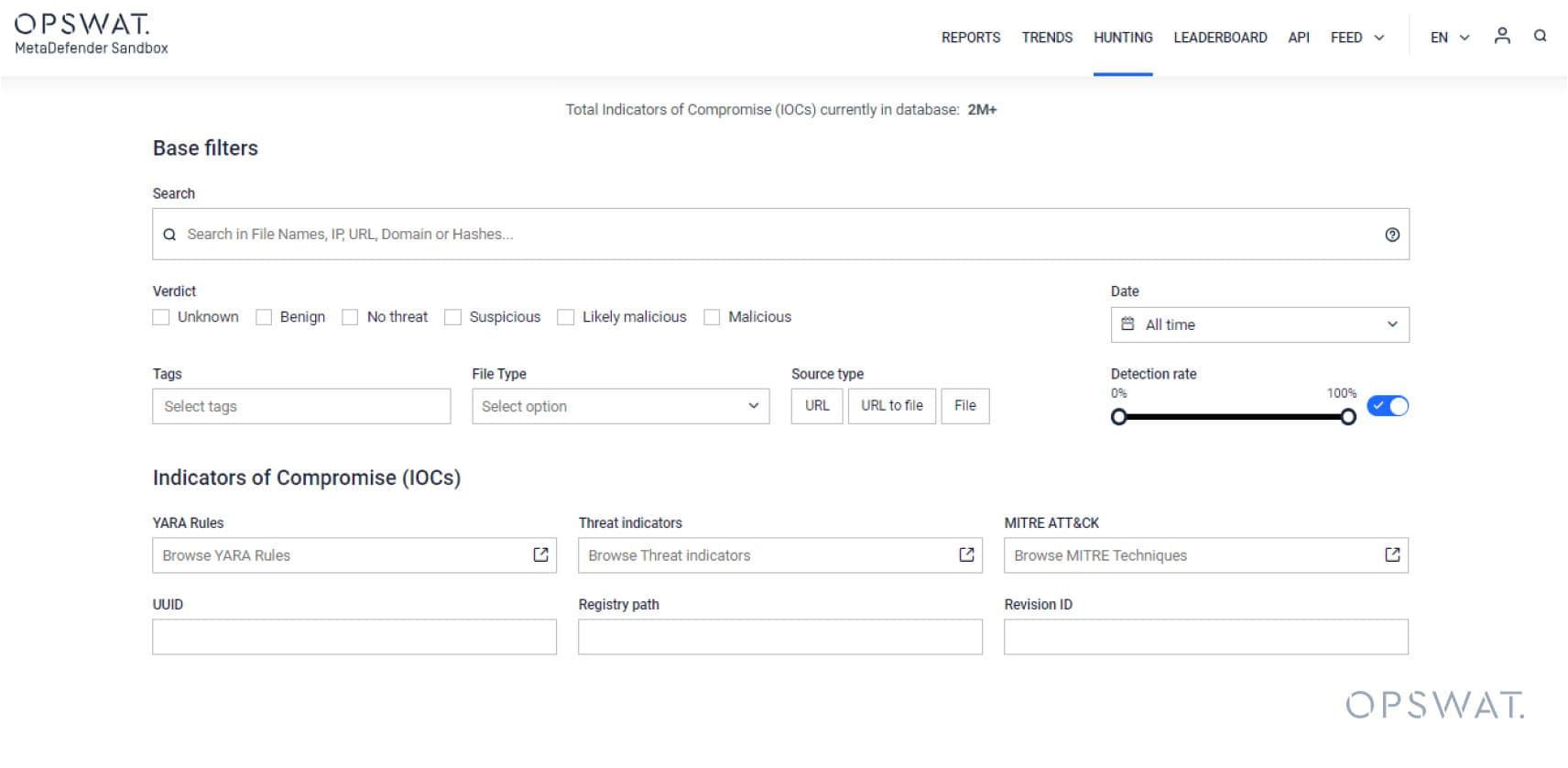Open the File Type select option dropdown
Viewport: 1568px width, 768px height.
point(620,406)
